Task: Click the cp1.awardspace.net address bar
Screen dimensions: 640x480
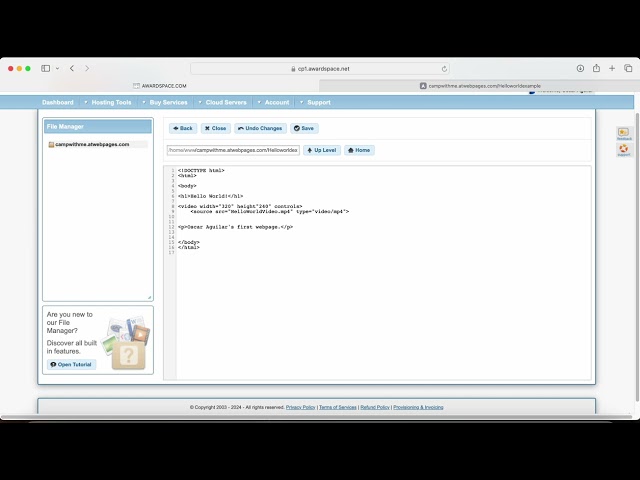Action: [320, 69]
